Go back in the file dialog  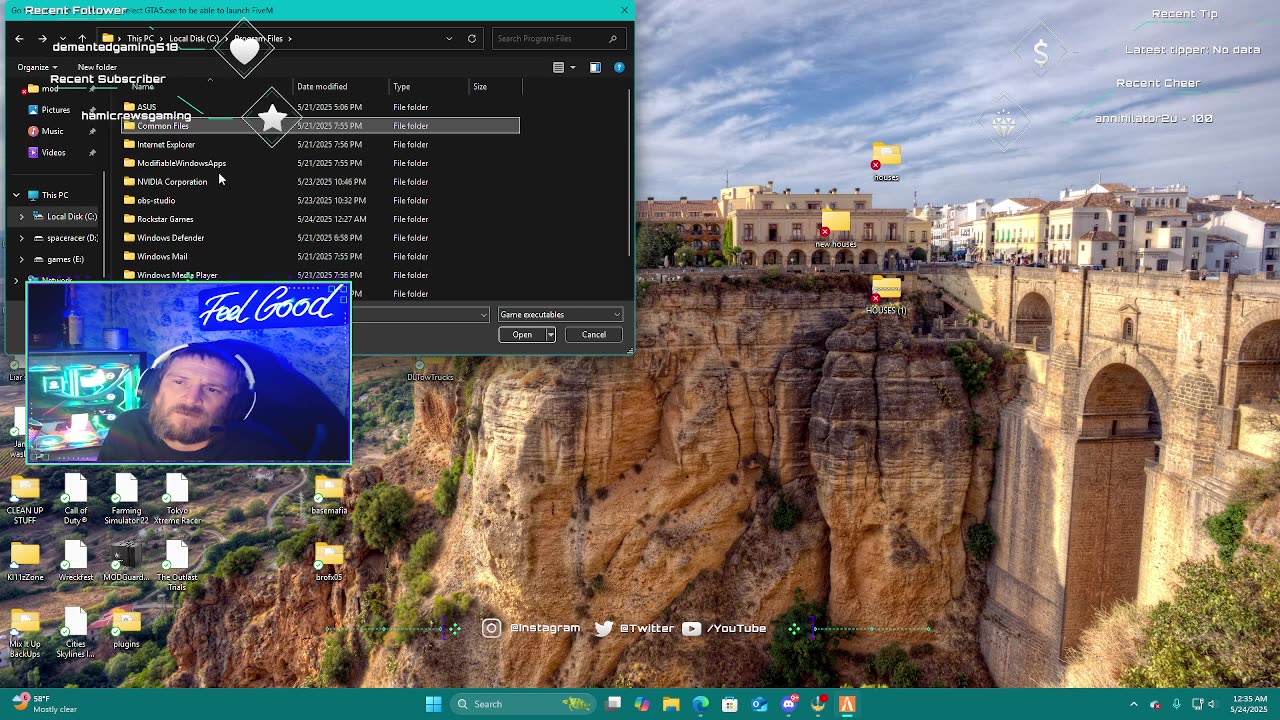click(19, 39)
